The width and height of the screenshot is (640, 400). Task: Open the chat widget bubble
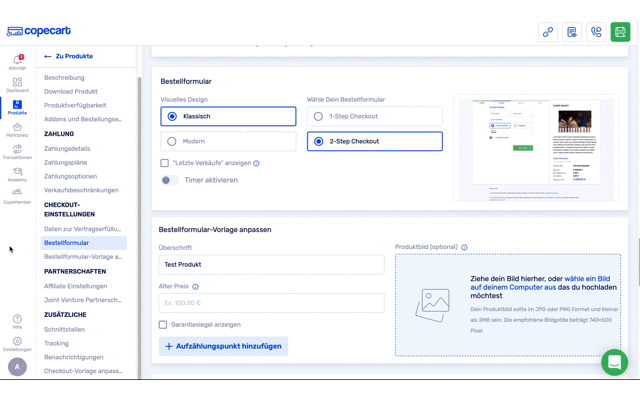[614, 362]
